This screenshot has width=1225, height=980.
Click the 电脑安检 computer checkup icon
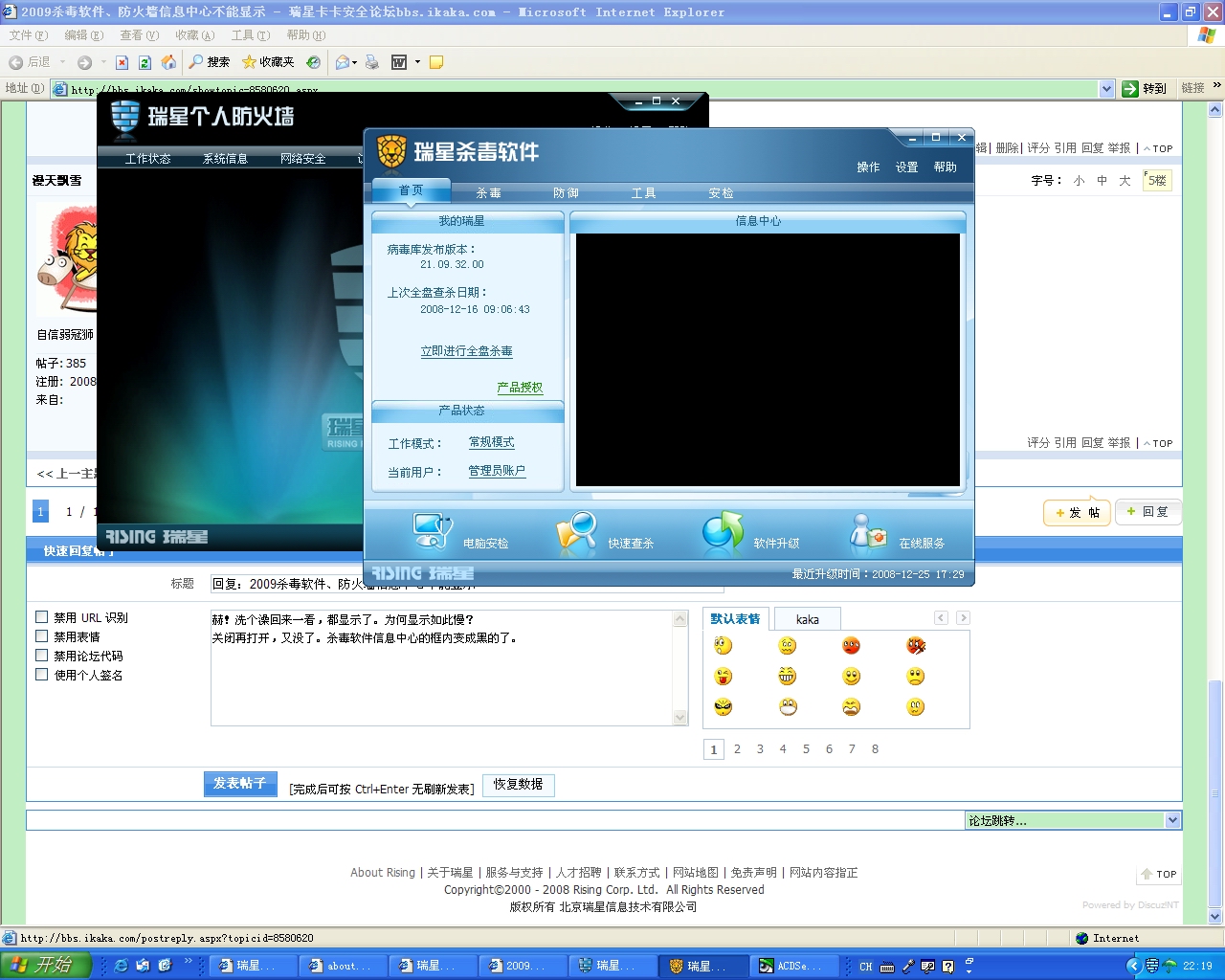click(432, 532)
